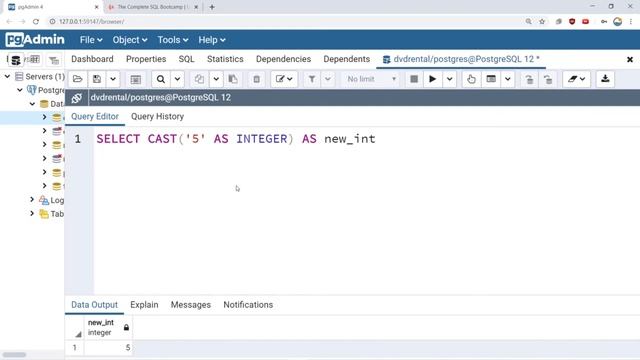This screenshot has height=360, width=640.
Task: Open a new browser tab with plus
Action: [x=212, y=7]
